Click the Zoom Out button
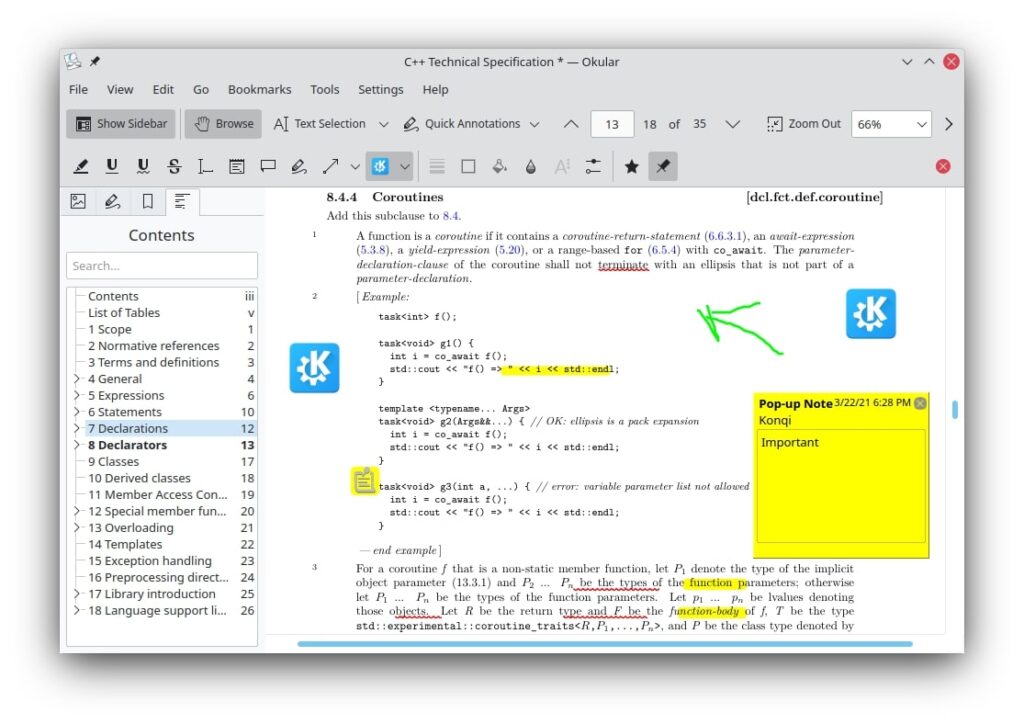This screenshot has height=724, width=1024. (804, 124)
